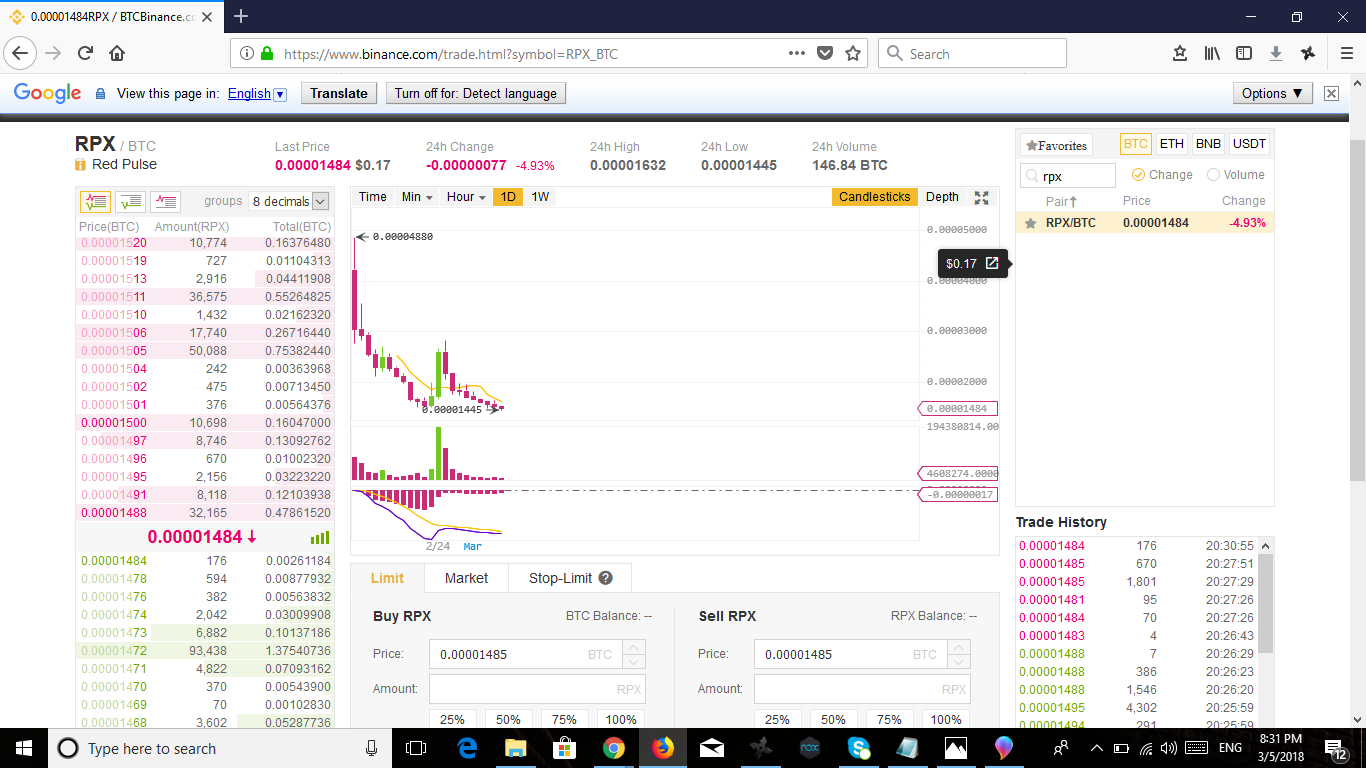Set Sell amount to 75%
This screenshot has width=1366, height=768.
[x=889, y=719]
